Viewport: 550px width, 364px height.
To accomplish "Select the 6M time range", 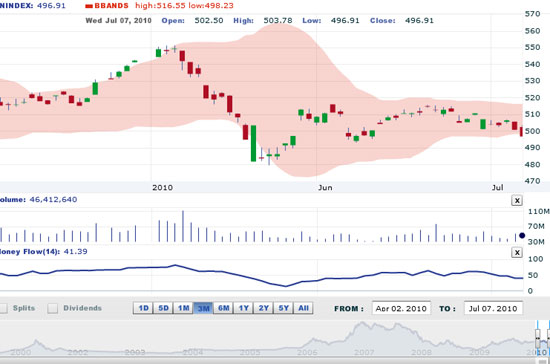I will coord(223,308).
